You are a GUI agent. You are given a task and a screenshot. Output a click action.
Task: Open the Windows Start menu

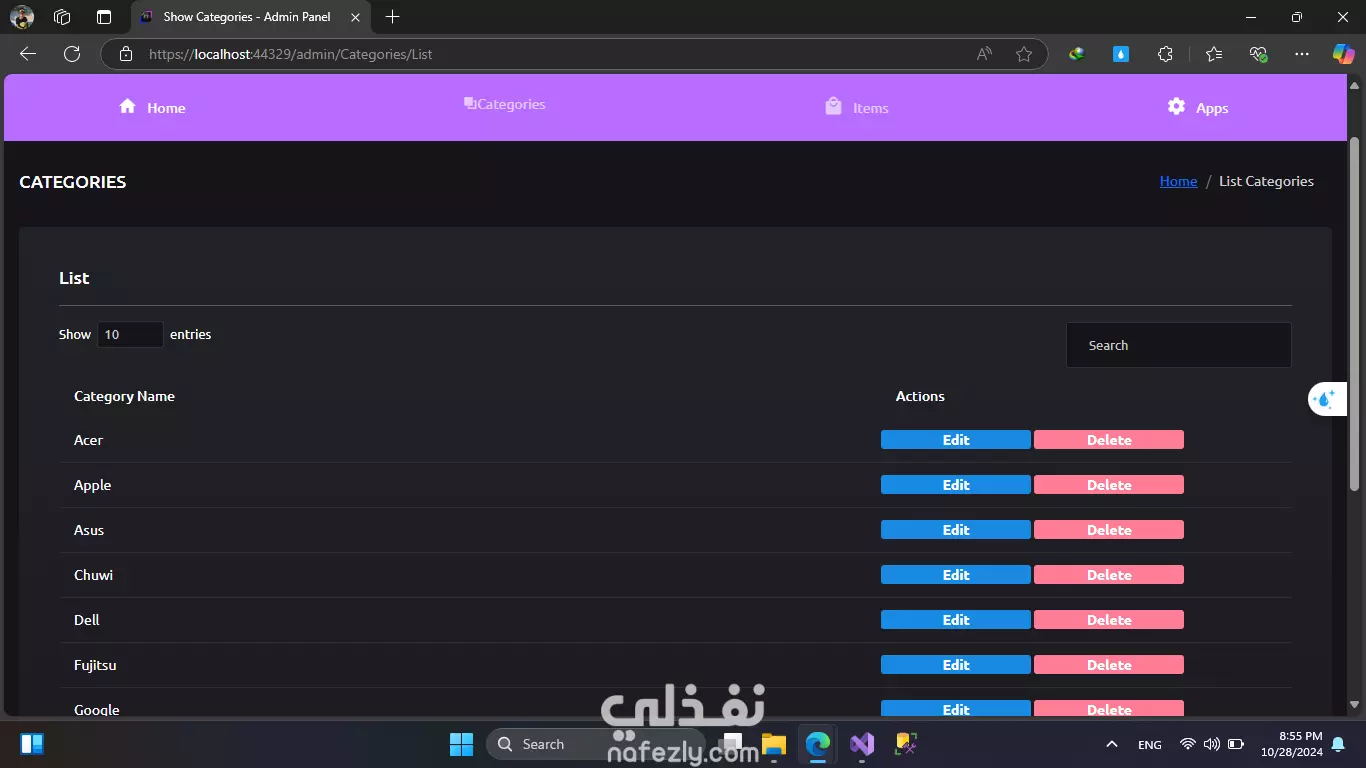pyautogui.click(x=461, y=744)
